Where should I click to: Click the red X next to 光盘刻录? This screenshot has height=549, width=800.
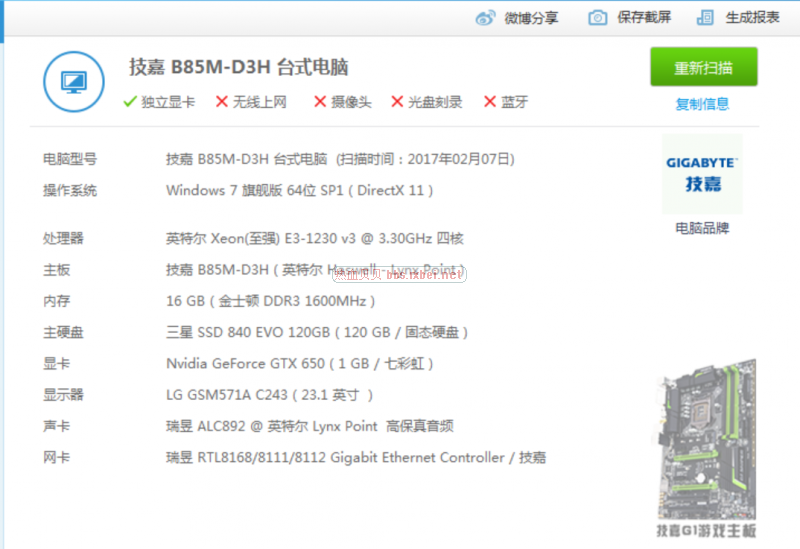[x=397, y=102]
